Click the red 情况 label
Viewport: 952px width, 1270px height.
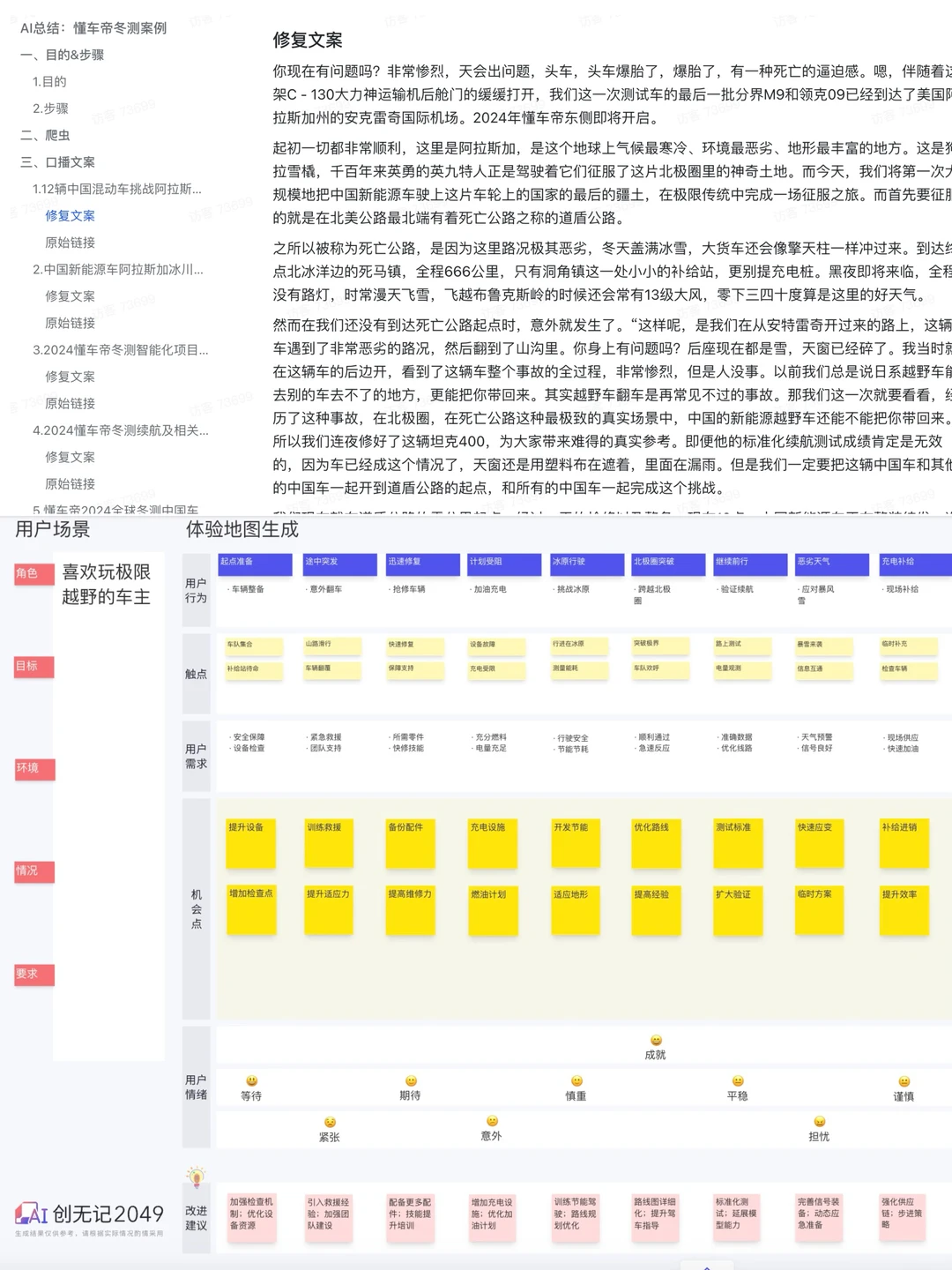[33, 871]
